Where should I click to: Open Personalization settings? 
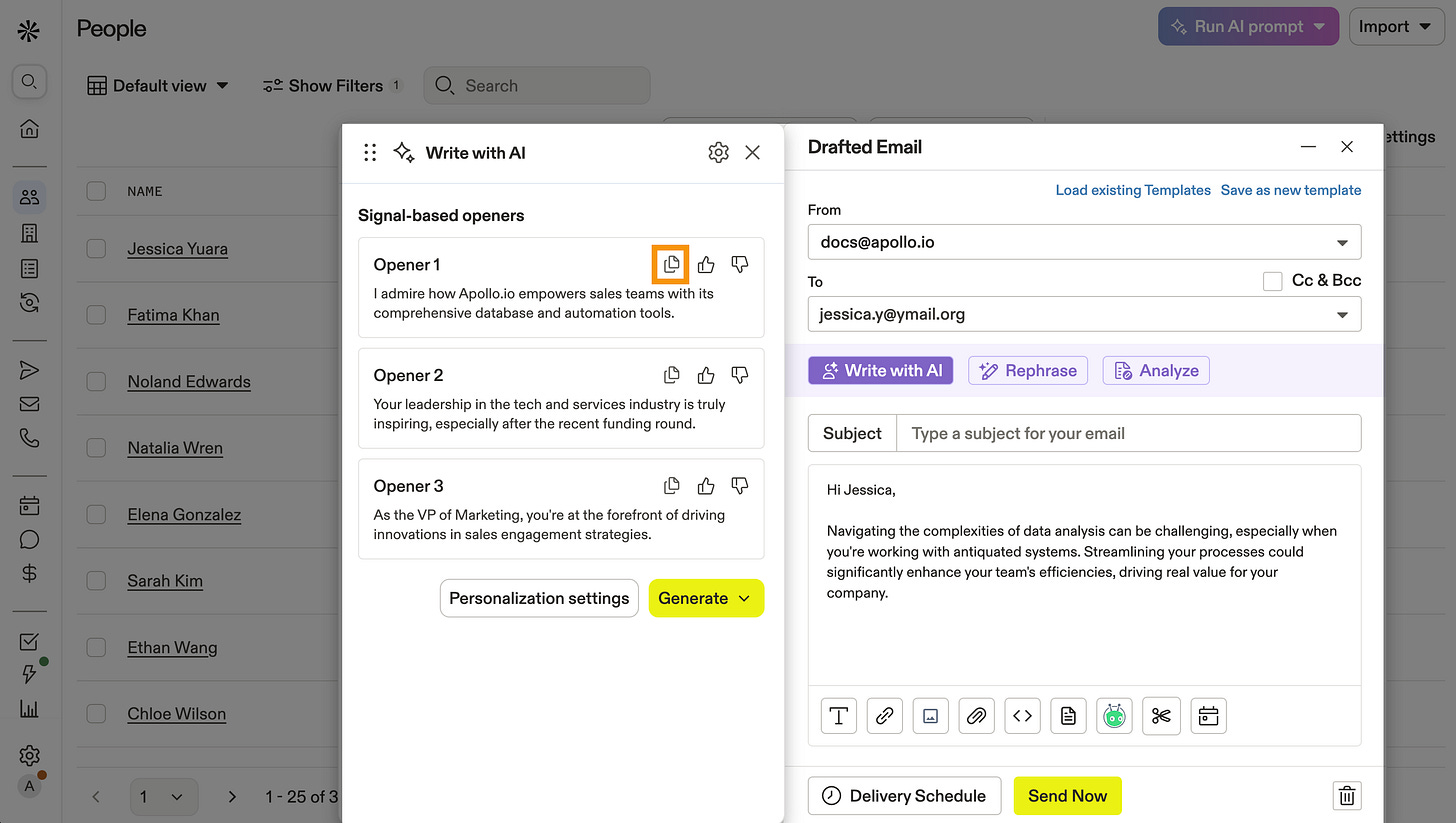tap(539, 598)
